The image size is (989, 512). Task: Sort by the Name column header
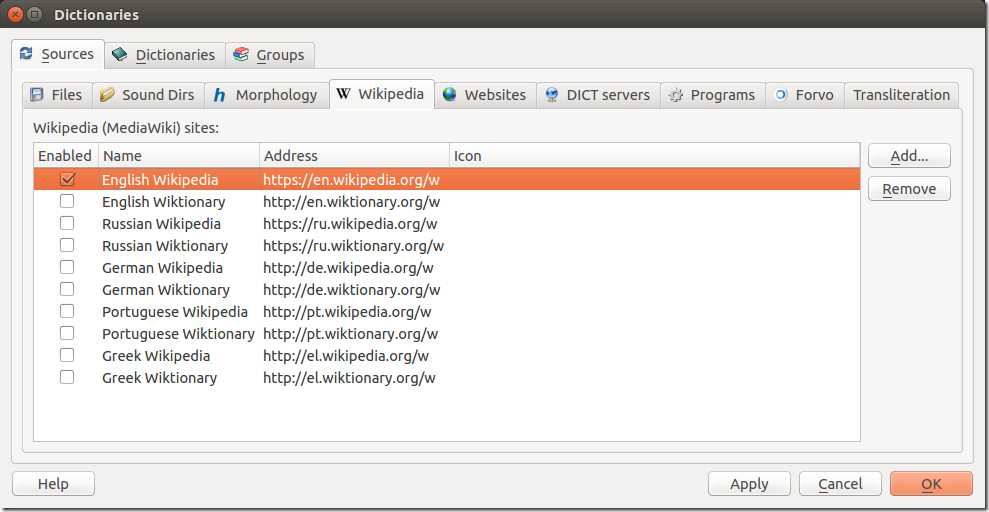pyautogui.click(x=178, y=155)
